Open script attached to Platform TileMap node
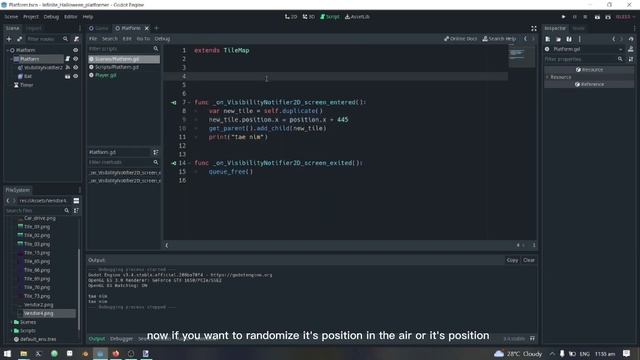The height and width of the screenshot is (360, 640). tap(68, 59)
